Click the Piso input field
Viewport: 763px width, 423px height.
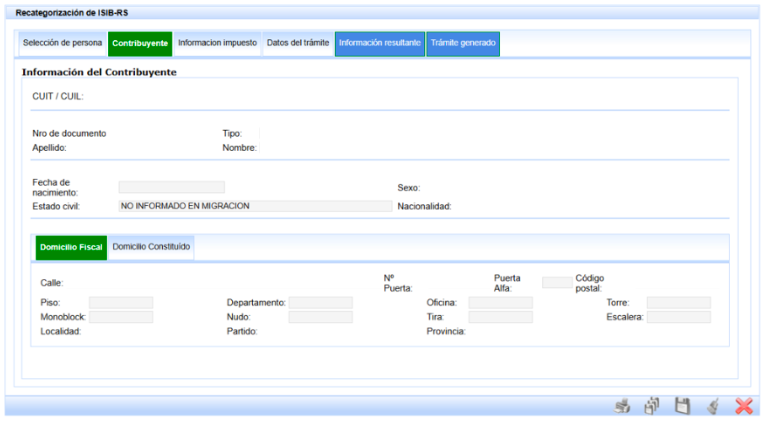121,302
